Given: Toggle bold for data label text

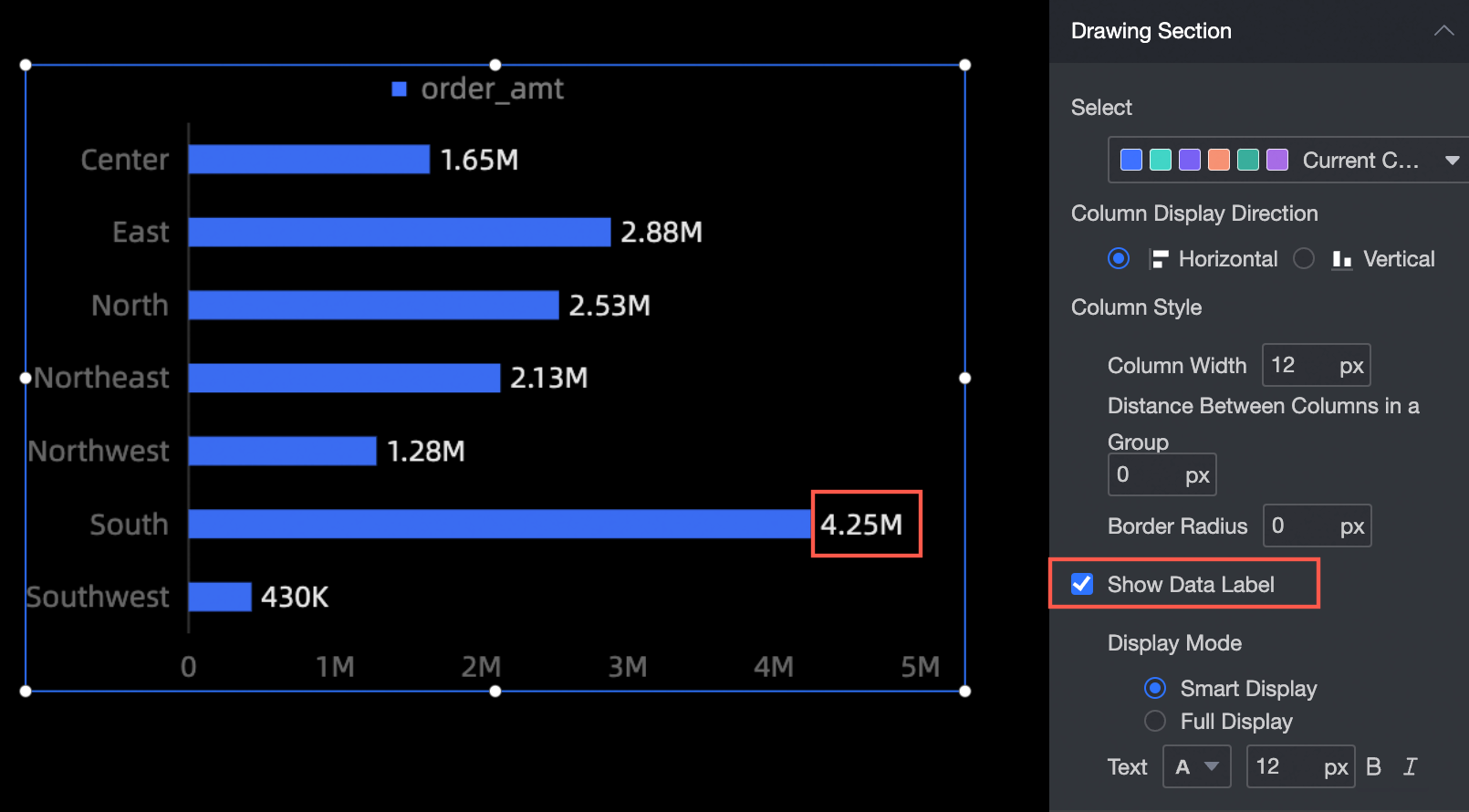Looking at the screenshot, I should click(1374, 766).
